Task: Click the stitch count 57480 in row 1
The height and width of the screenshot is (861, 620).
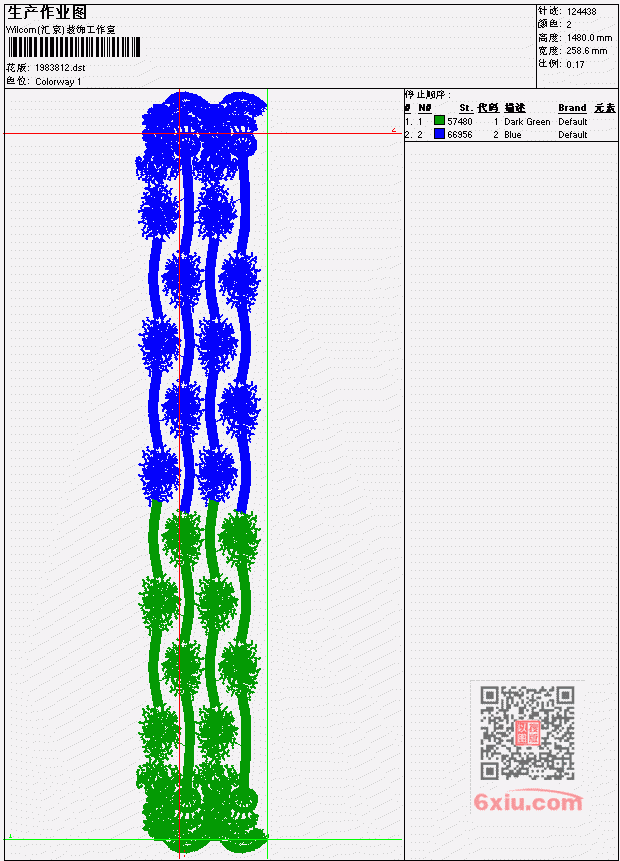Action: (460, 121)
